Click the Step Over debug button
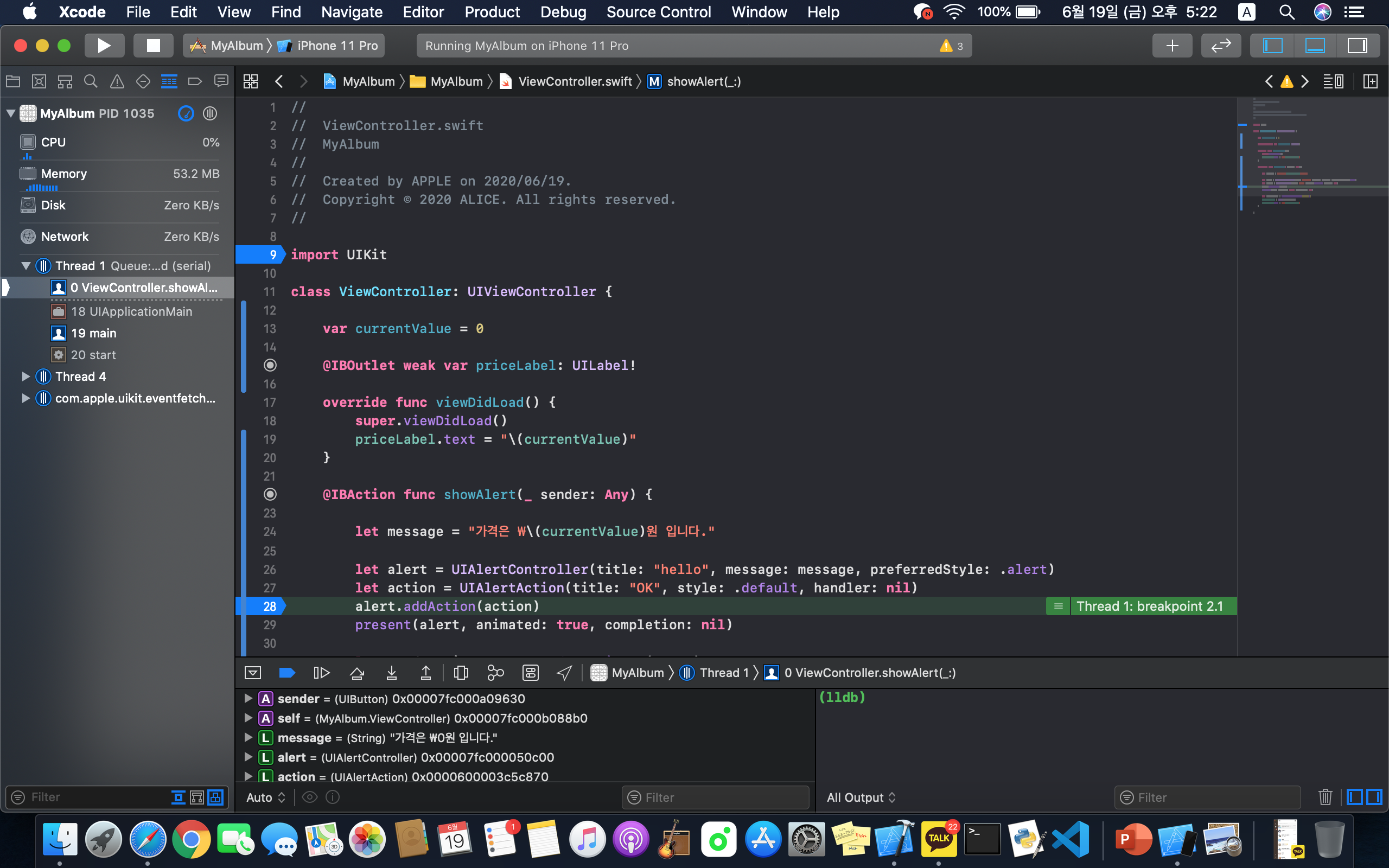Image resolution: width=1389 pixels, height=868 pixels. point(356,673)
